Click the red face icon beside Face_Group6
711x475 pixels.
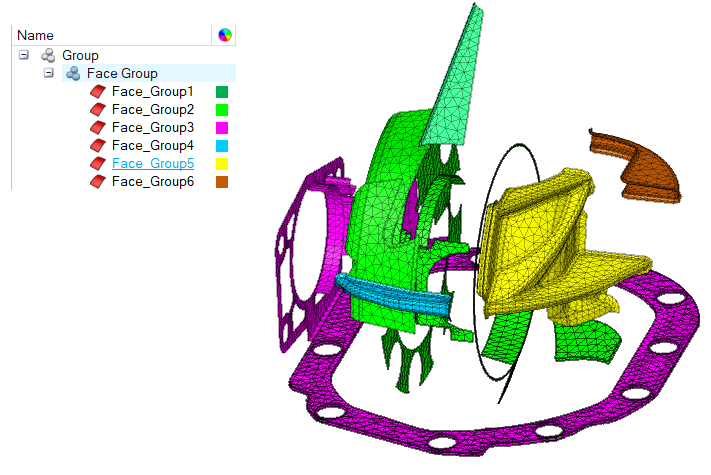98,181
